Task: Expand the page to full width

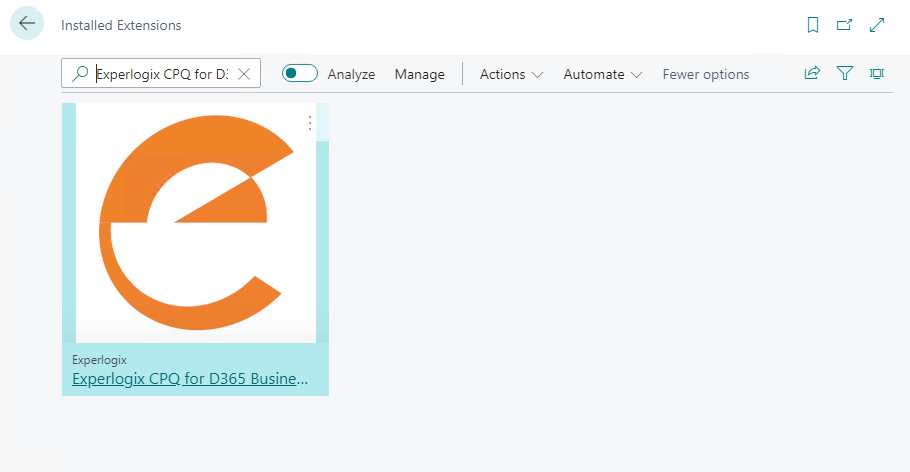Action: pyautogui.click(x=877, y=25)
